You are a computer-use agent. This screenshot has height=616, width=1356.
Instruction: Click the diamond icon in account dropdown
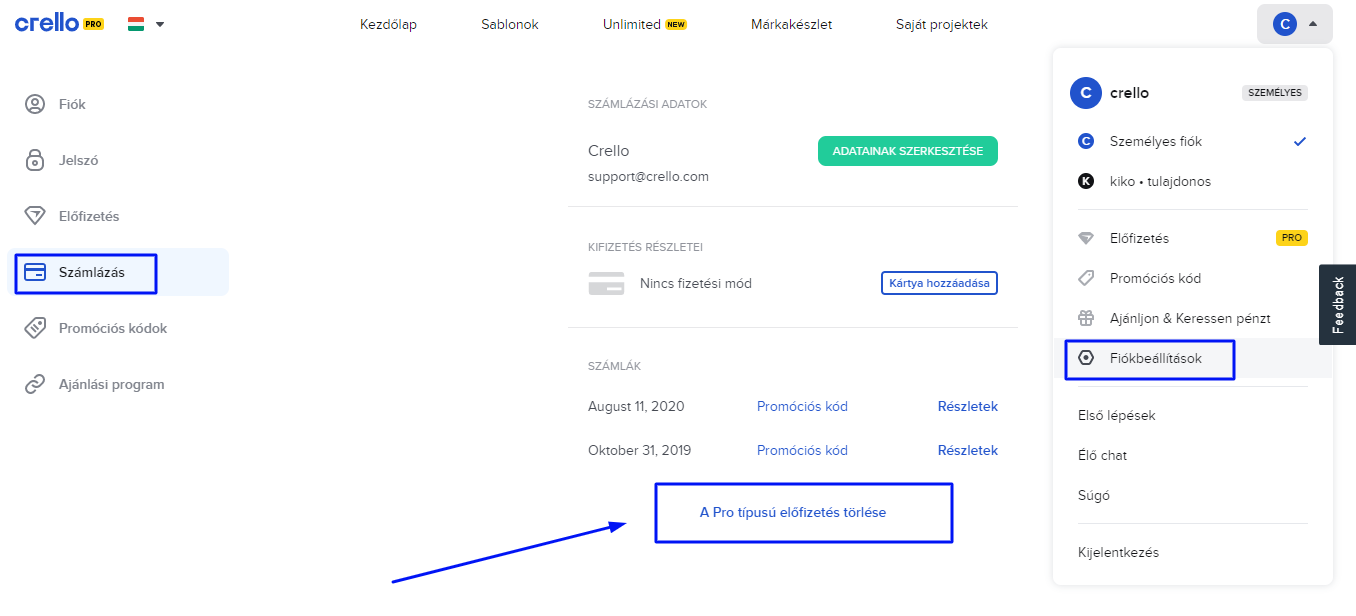coord(1086,238)
